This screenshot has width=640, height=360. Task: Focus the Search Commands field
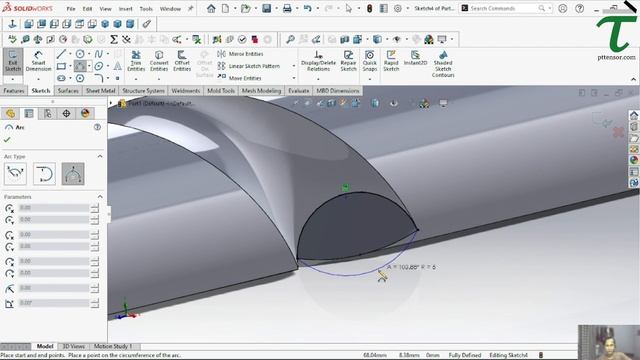coord(505,8)
